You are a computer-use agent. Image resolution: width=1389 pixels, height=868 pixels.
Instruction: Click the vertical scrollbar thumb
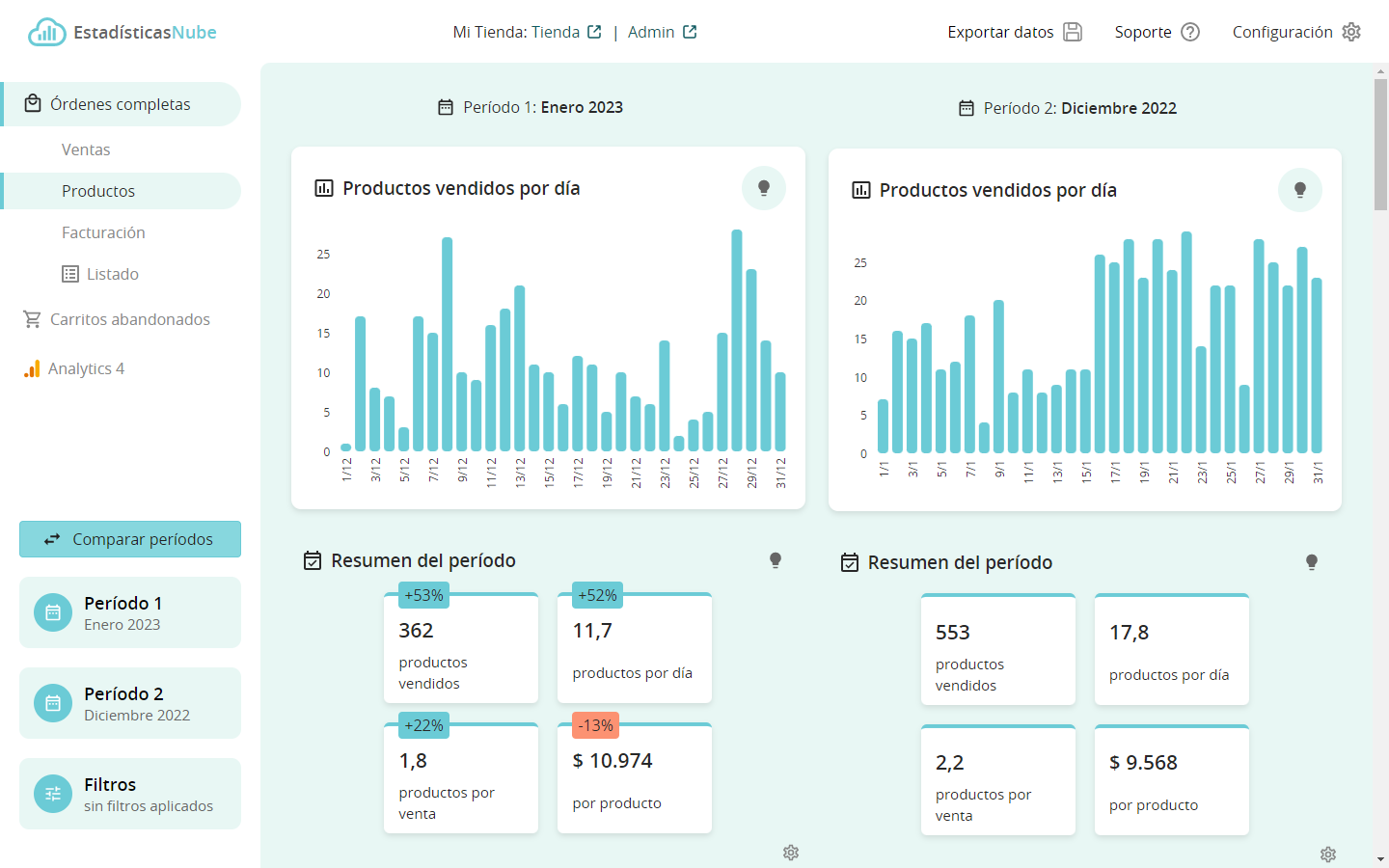(1381, 145)
